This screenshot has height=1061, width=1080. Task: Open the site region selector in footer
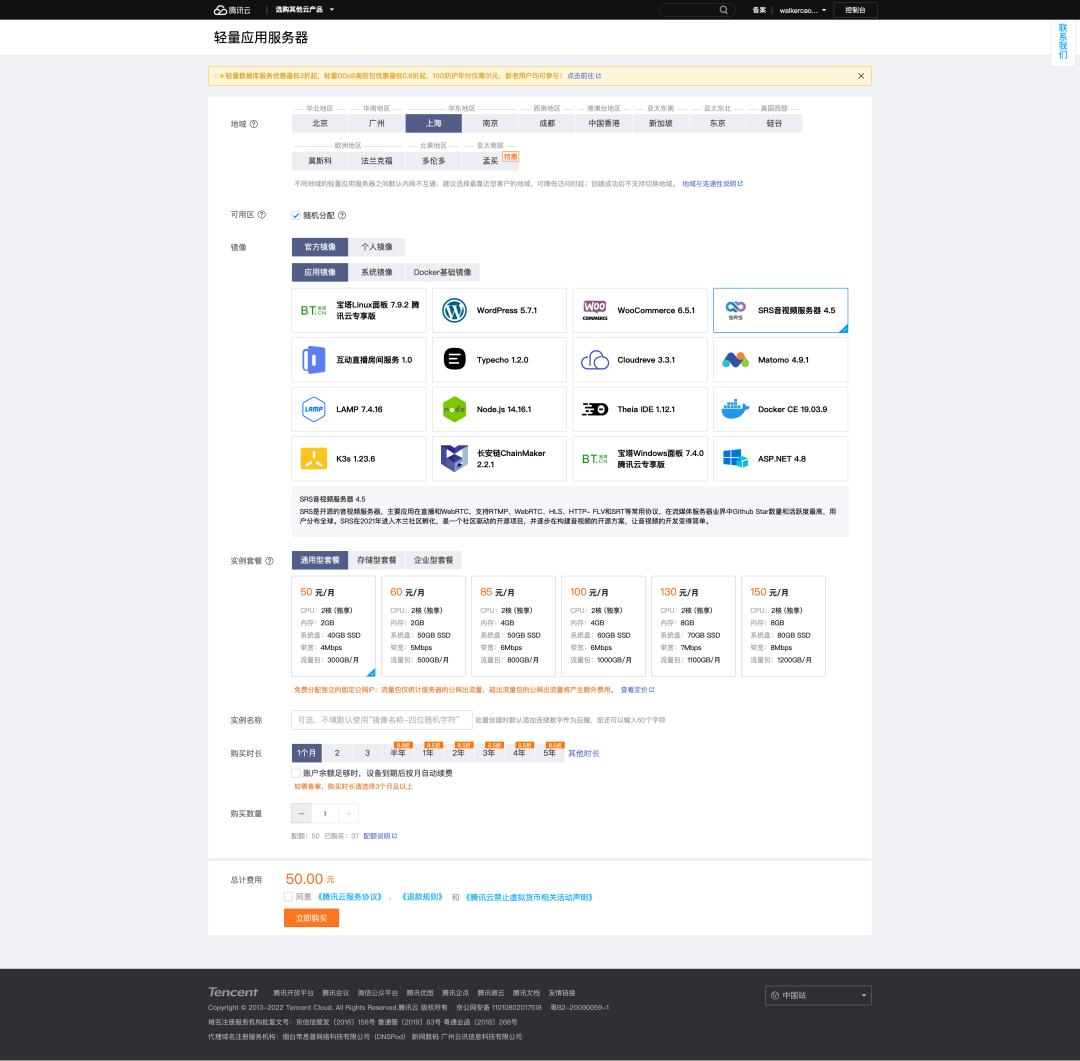[818, 996]
